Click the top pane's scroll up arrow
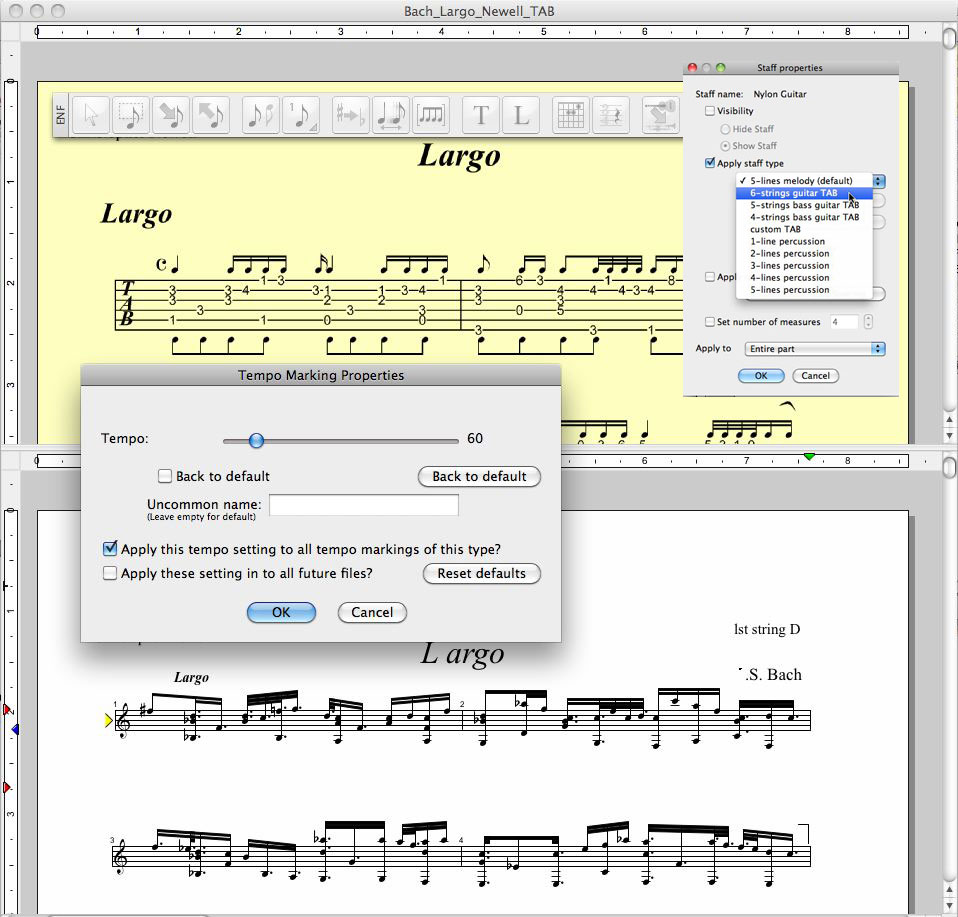Screen dimensions: 958x917 tap(949, 420)
